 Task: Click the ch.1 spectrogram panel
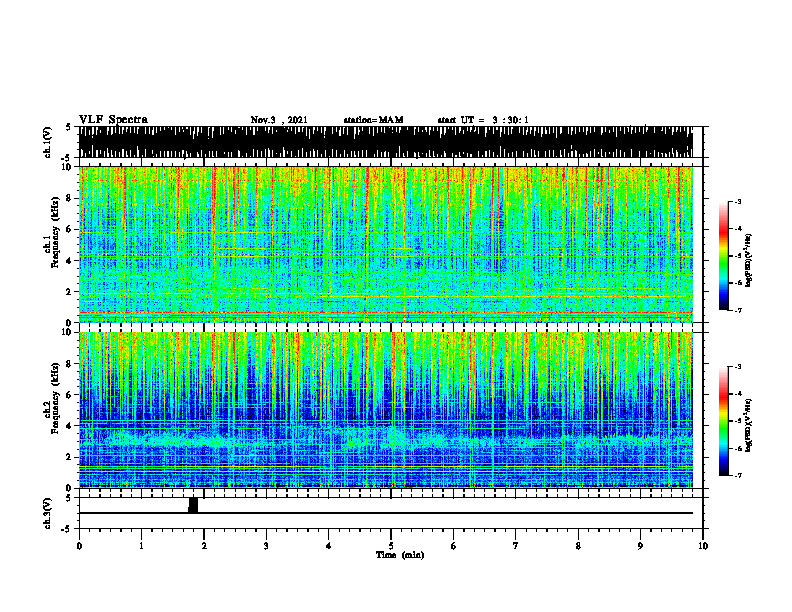click(x=385, y=244)
